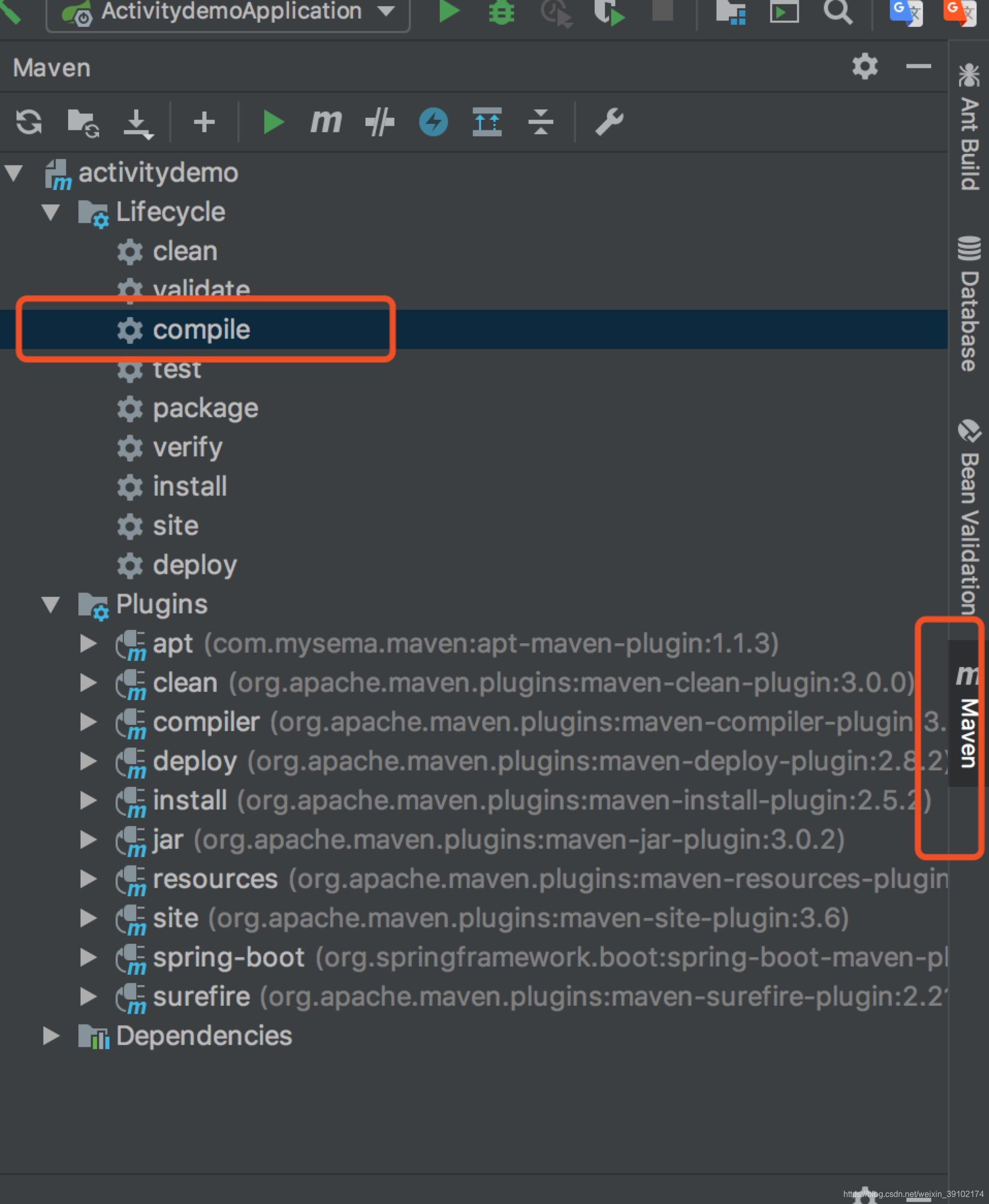Click Collapse All icon in Maven toolbar
This screenshot has height=1204, width=989.
click(540, 121)
